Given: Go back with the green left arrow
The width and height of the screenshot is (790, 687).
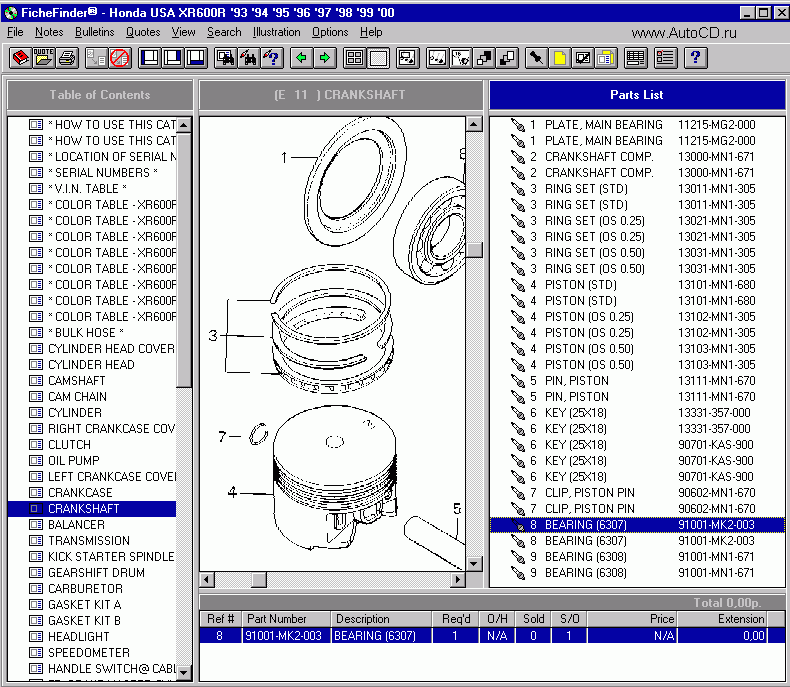Looking at the screenshot, I should pos(301,58).
